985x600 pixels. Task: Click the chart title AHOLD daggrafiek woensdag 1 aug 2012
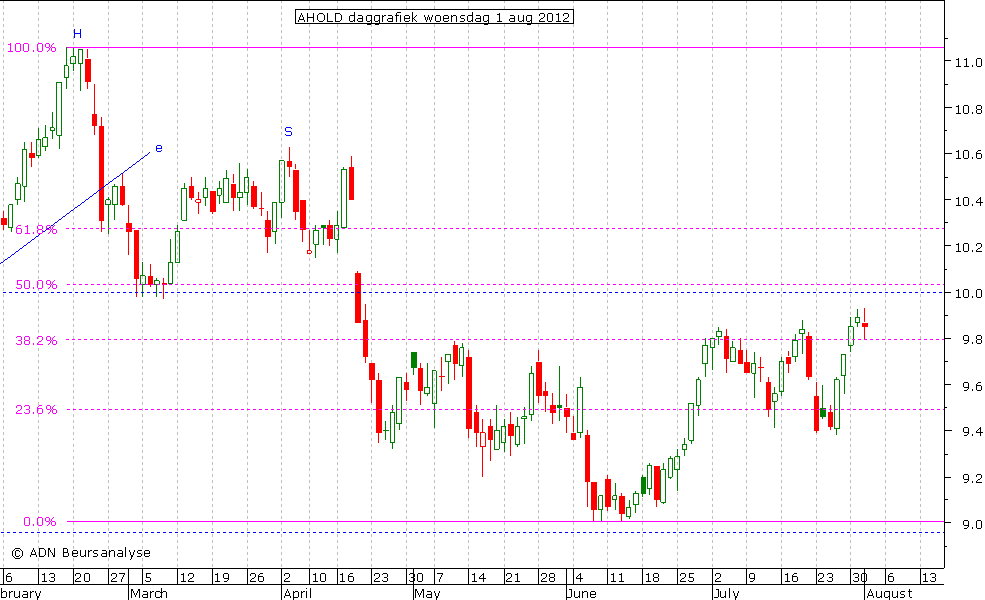(x=434, y=18)
